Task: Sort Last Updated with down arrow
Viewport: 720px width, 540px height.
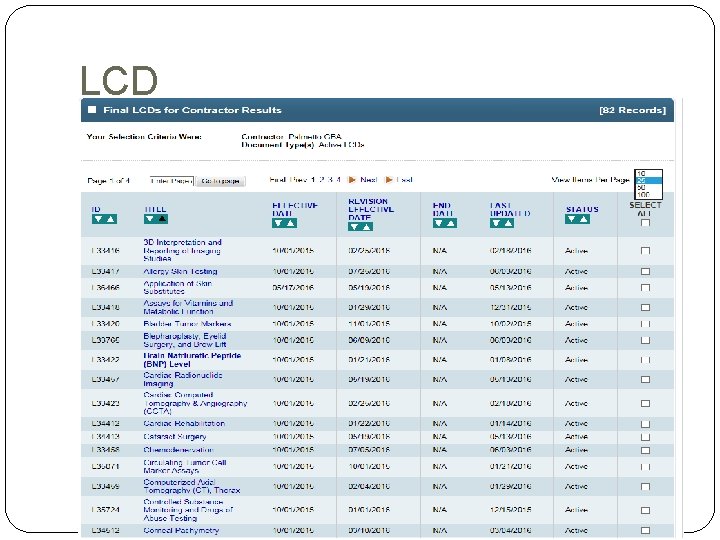Action: click(496, 223)
